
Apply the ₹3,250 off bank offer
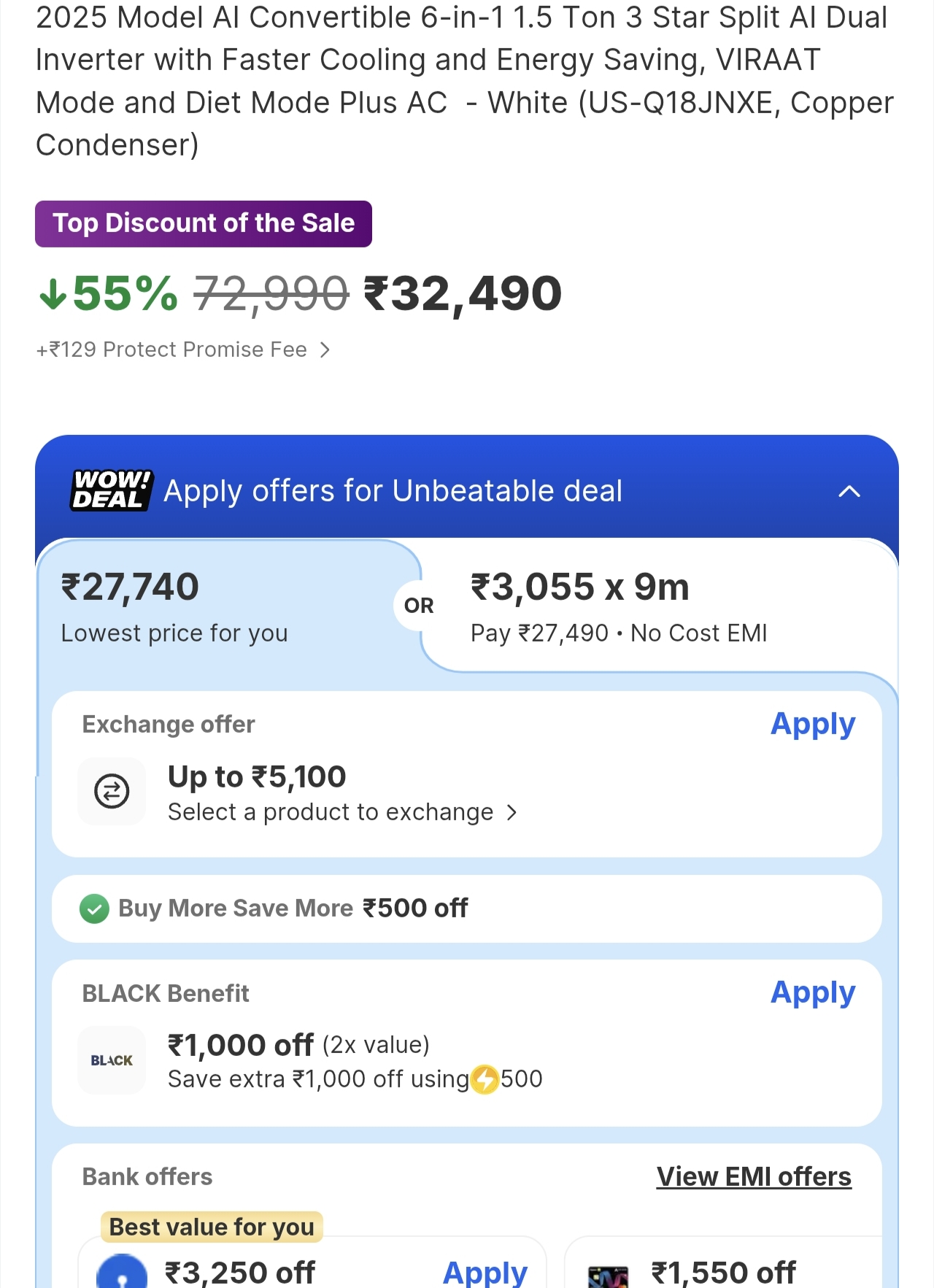coord(485,1273)
